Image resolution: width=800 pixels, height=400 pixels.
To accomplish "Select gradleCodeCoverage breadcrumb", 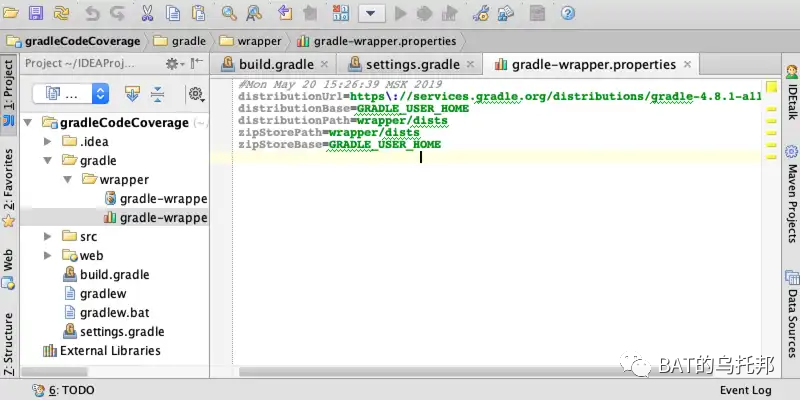I will click(x=74, y=41).
